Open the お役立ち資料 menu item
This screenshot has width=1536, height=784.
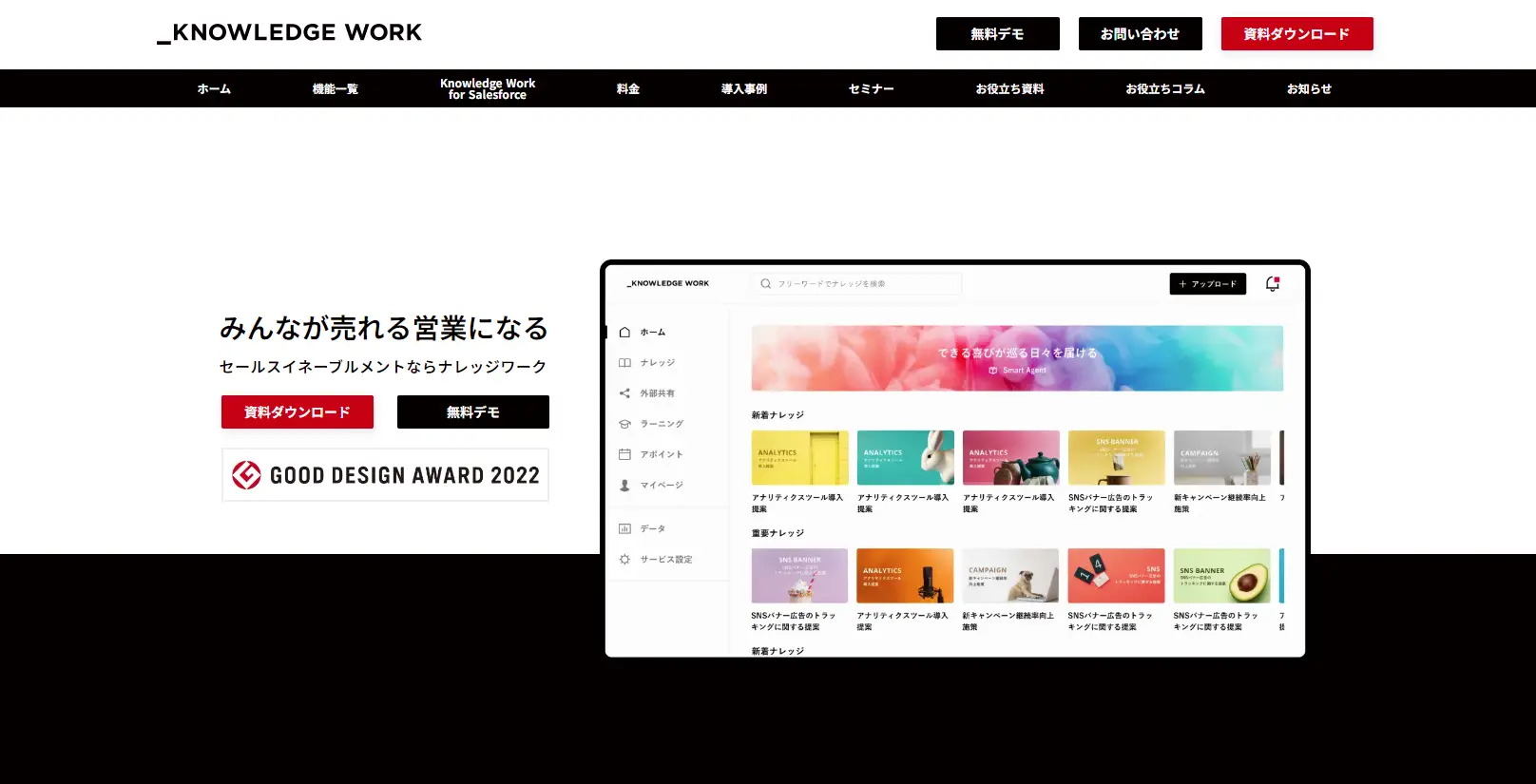coord(1009,88)
